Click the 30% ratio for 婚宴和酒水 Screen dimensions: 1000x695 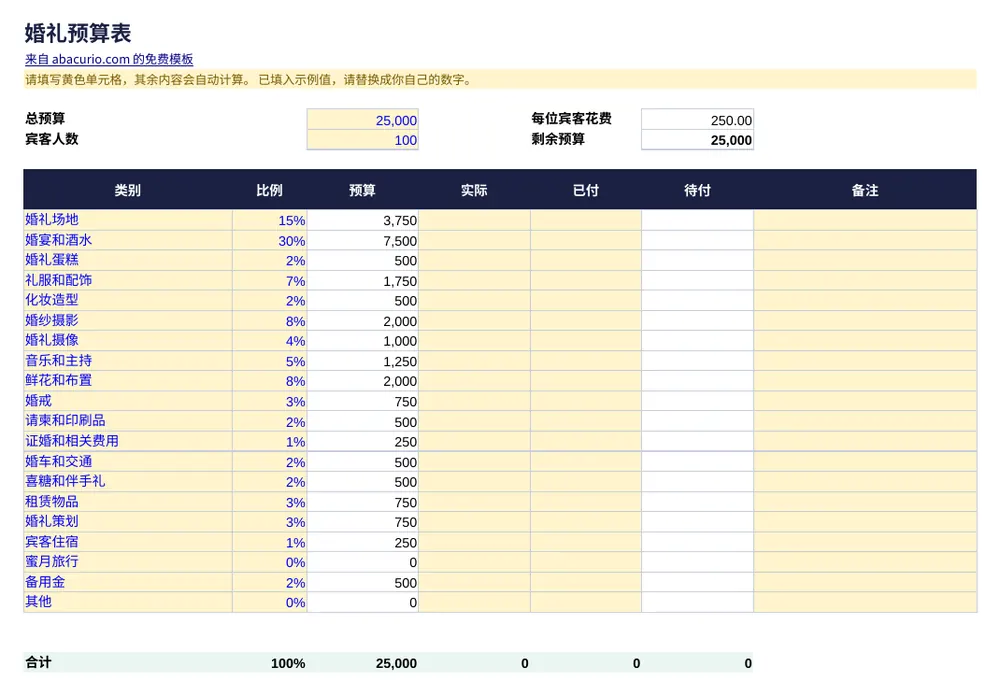point(269,240)
